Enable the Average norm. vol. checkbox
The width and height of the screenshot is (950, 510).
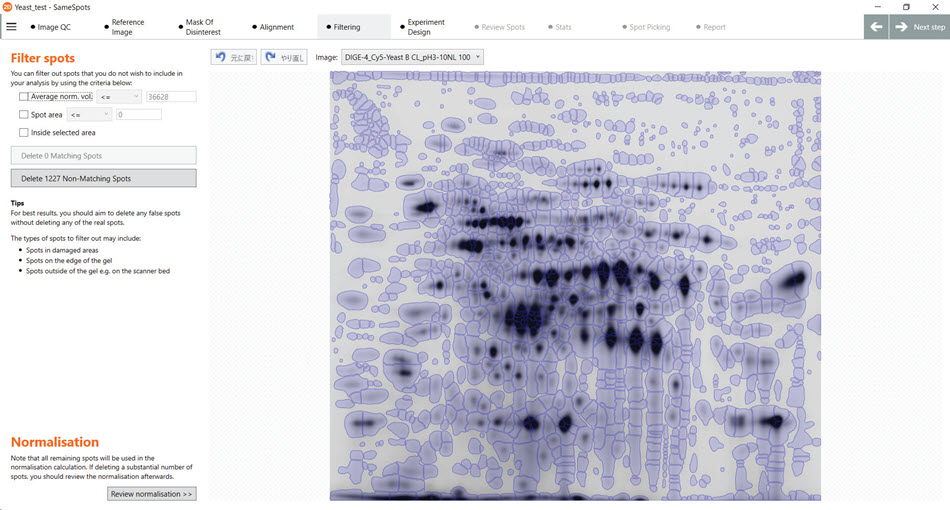pyautogui.click(x=24, y=96)
